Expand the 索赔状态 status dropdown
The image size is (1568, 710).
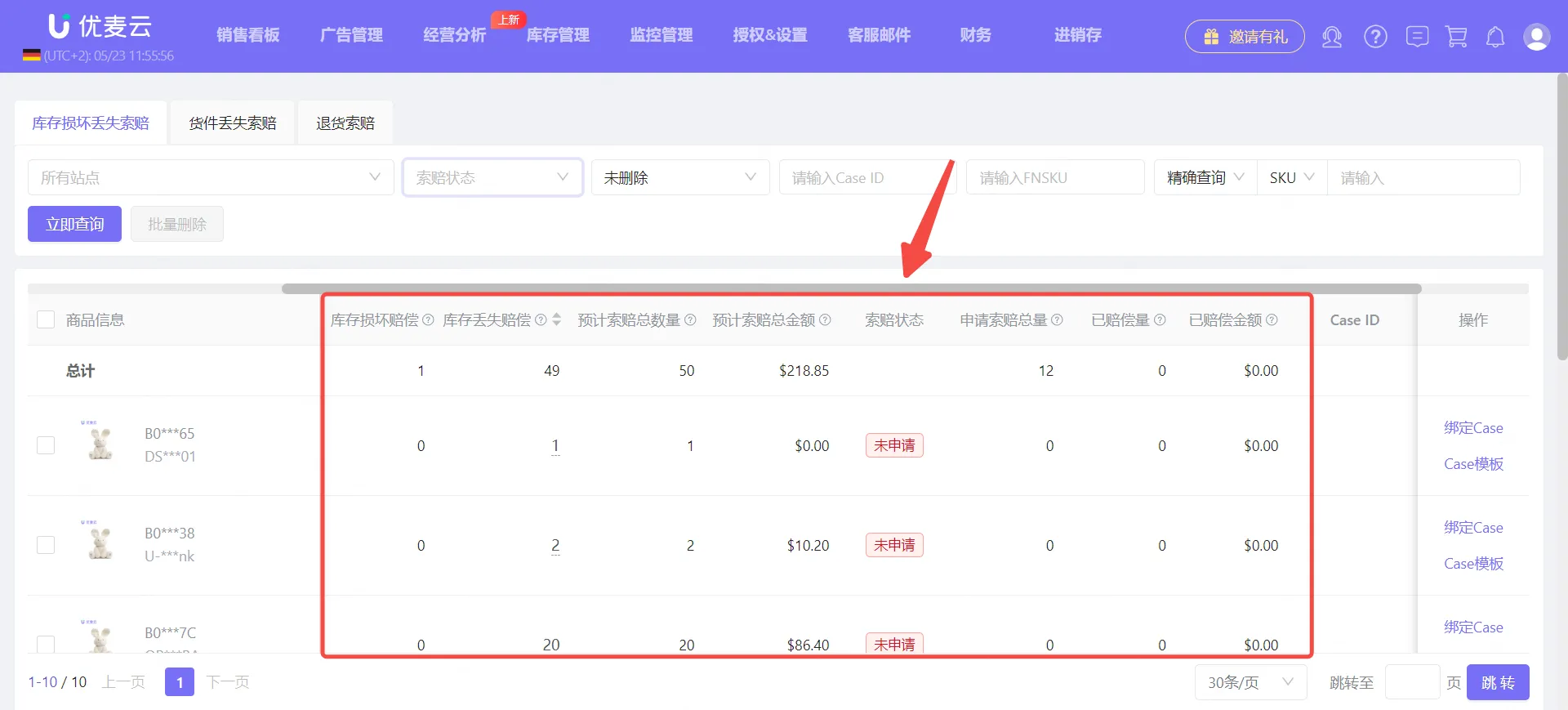(x=492, y=177)
